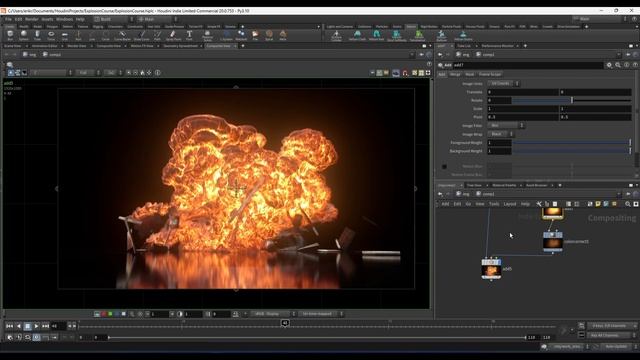Open the sRGB display color space dropdown
The width and height of the screenshot is (640, 360).
(273, 314)
